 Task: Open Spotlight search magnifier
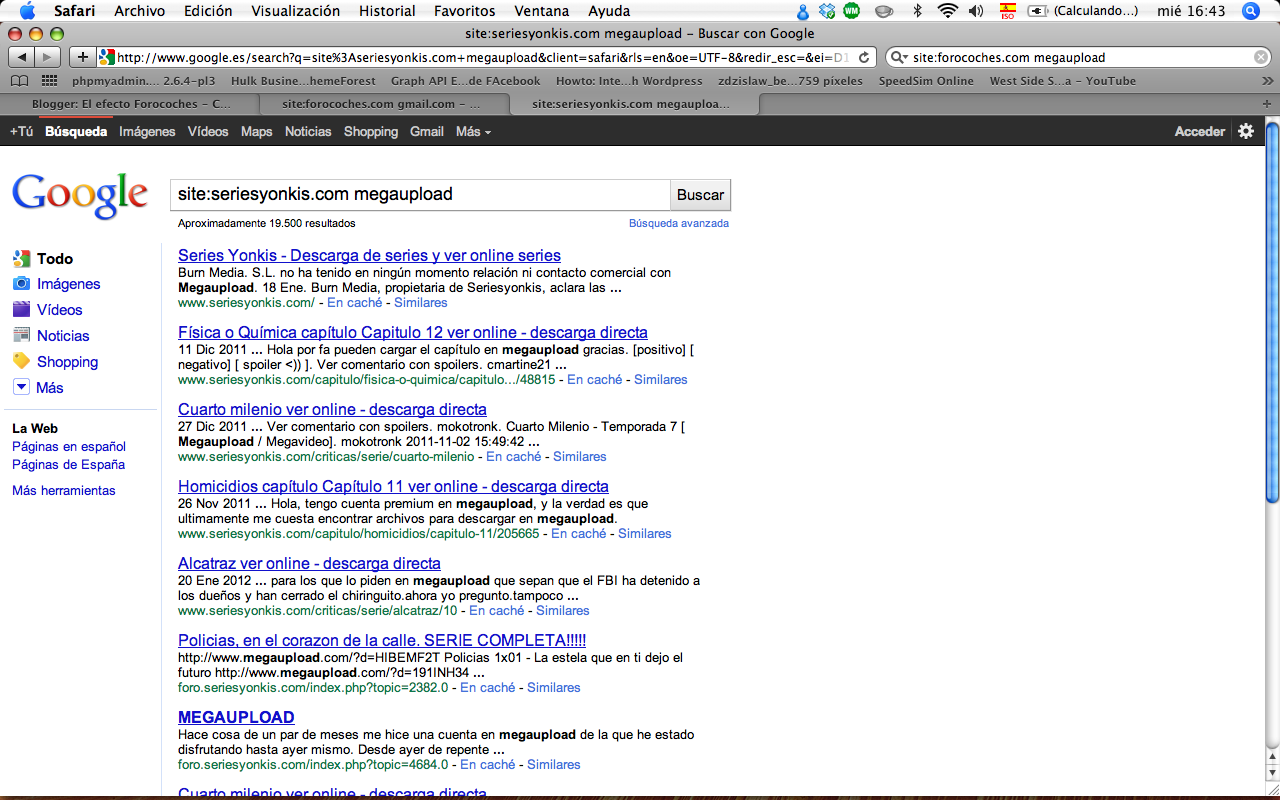pyautogui.click(x=1250, y=11)
